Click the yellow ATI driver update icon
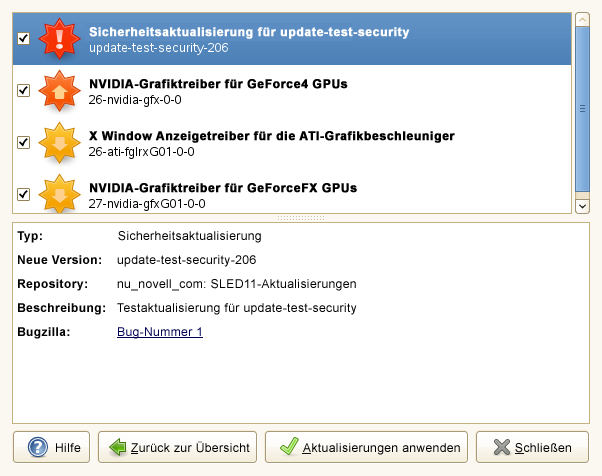 [58, 143]
